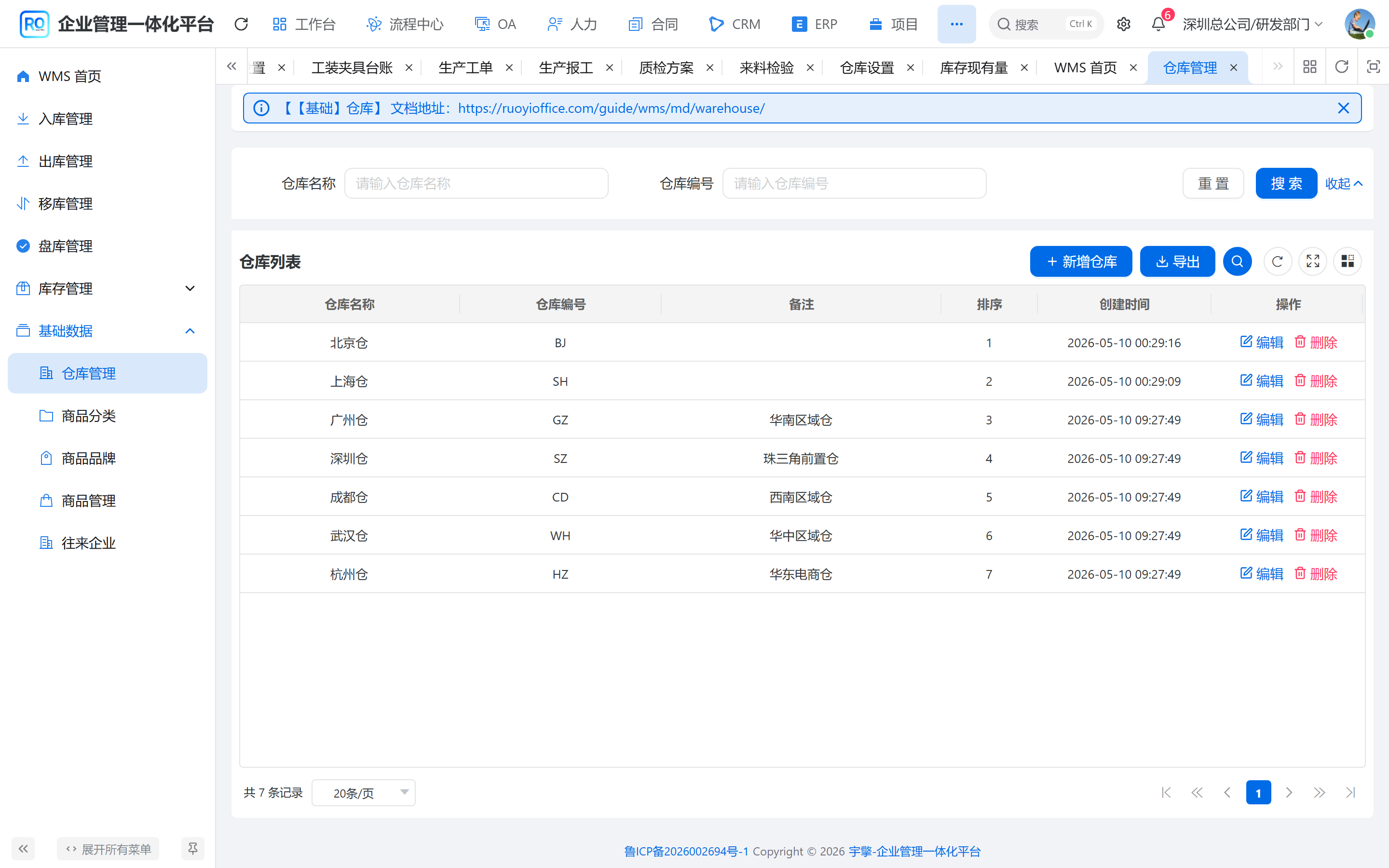The image size is (1389, 868).
Task: Close the documentation info banner
Action: tap(1343, 108)
